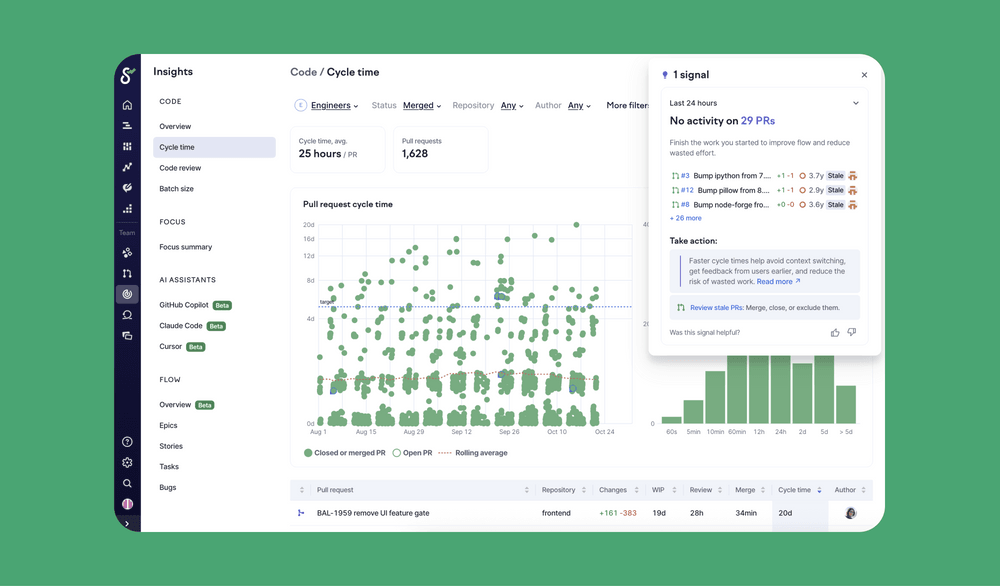Viewport: 1000px width, 586px height.
Task: Open the Status Merged dropdown
Action: coord(419,105)
